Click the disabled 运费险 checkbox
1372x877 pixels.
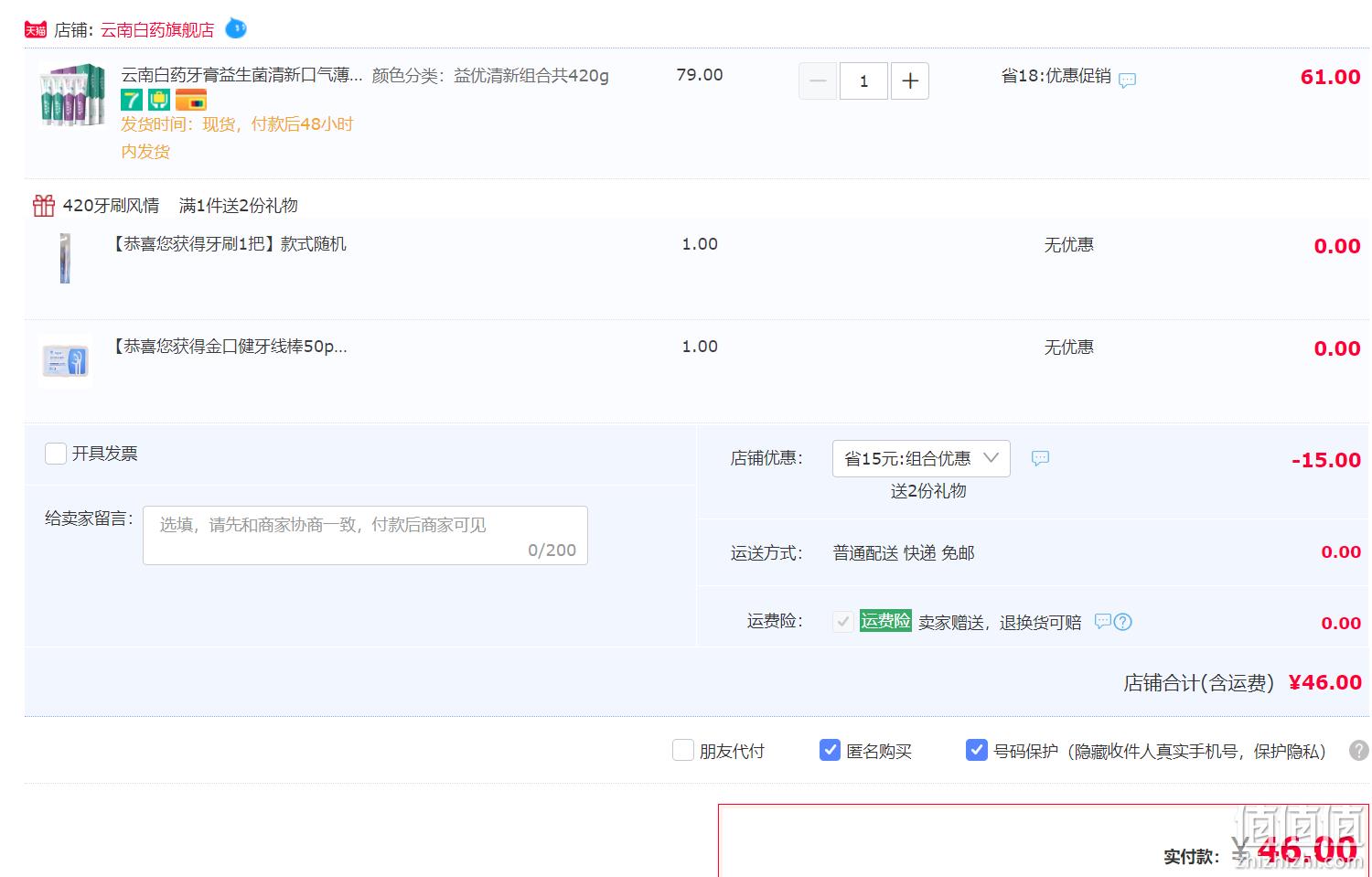(x=843, y=622)
